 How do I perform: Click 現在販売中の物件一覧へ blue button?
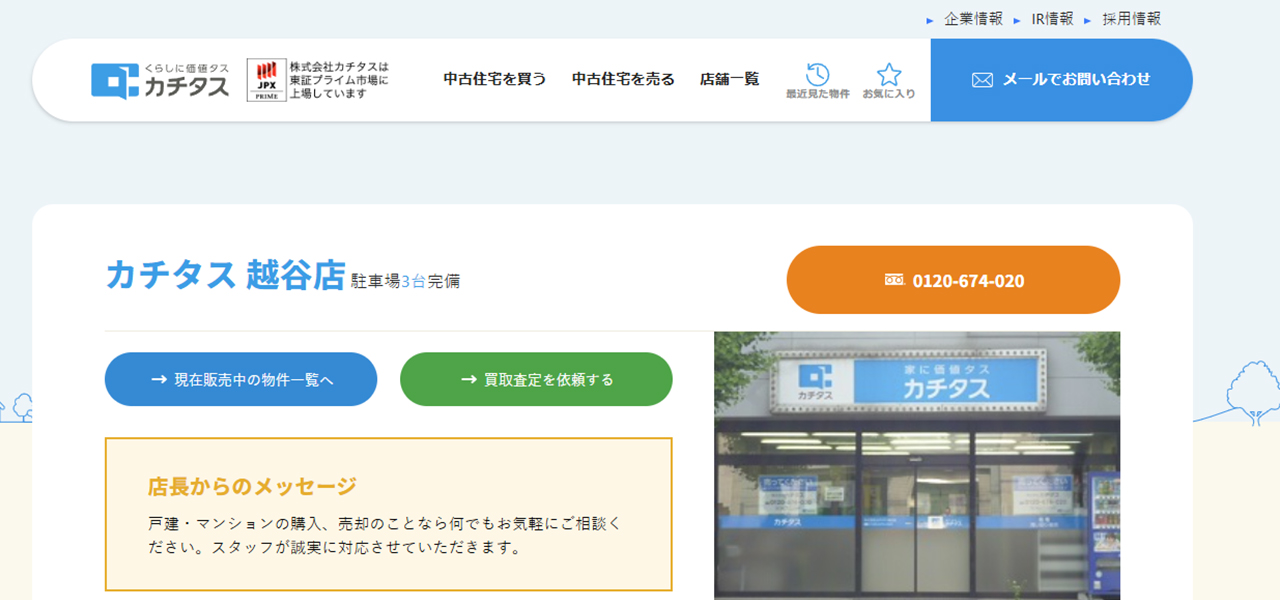pyautogui.click(x=241, y=379)
